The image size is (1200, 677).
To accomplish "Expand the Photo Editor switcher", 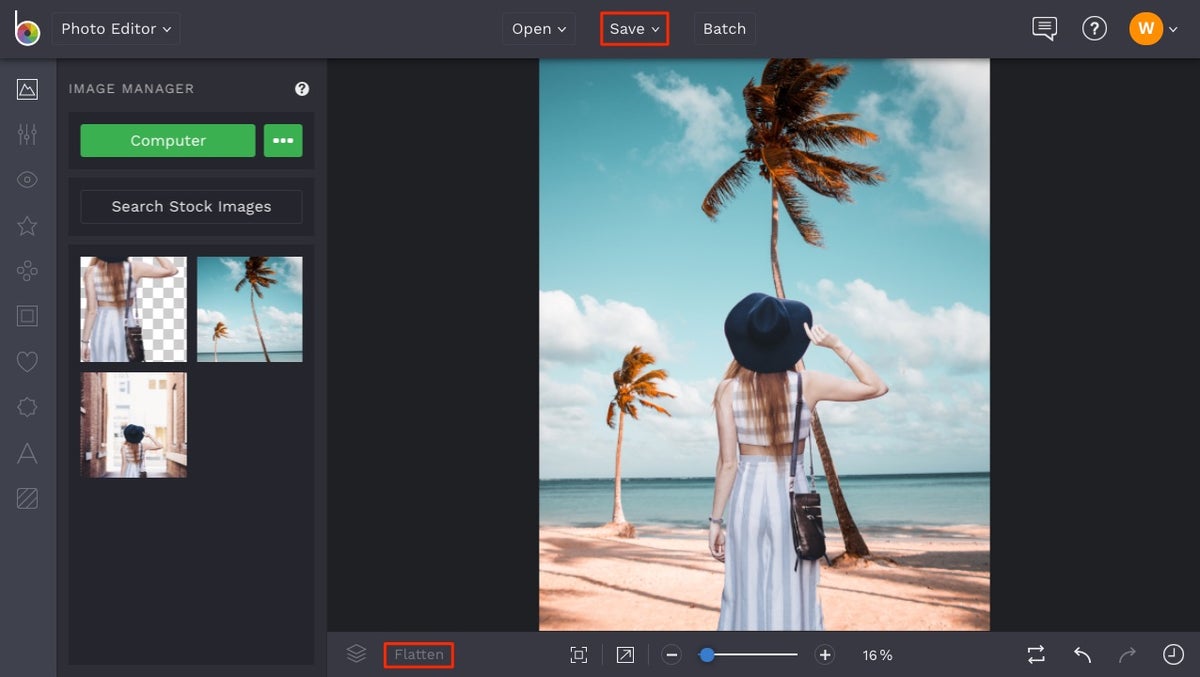I will (116, 28).
